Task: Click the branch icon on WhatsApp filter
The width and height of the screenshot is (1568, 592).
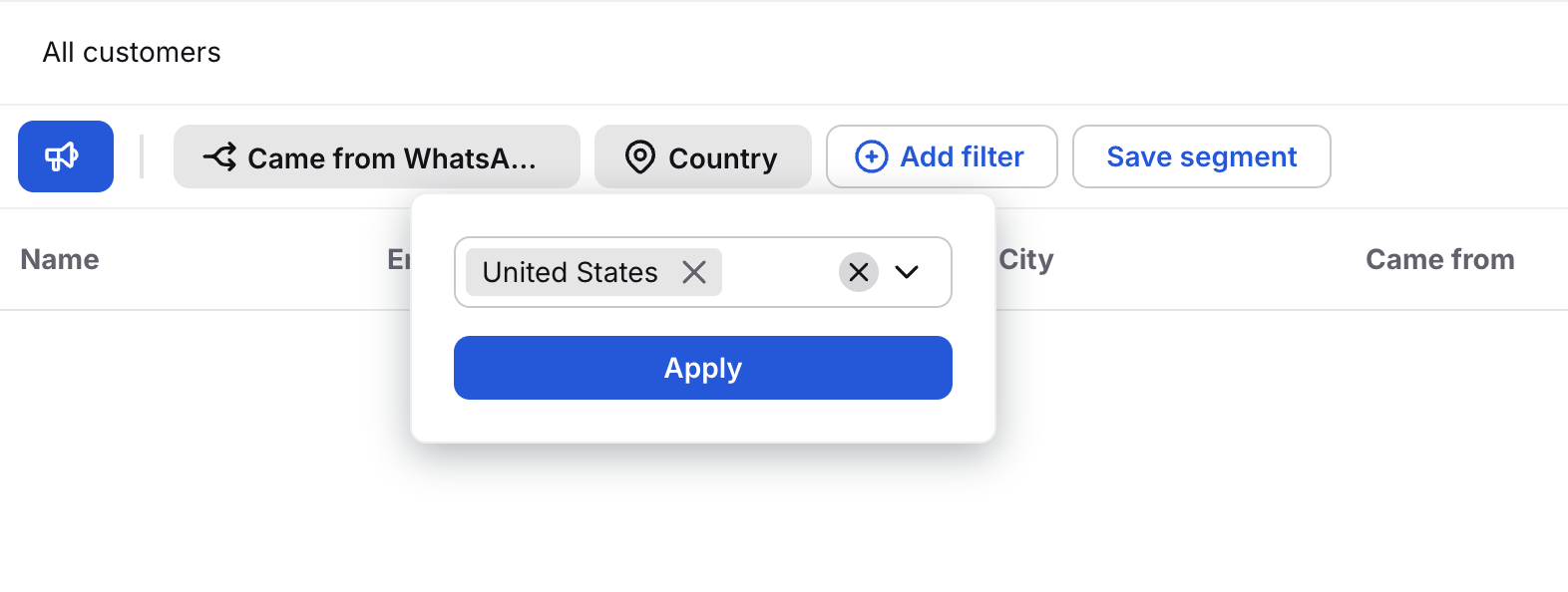Action: [219, 156]
